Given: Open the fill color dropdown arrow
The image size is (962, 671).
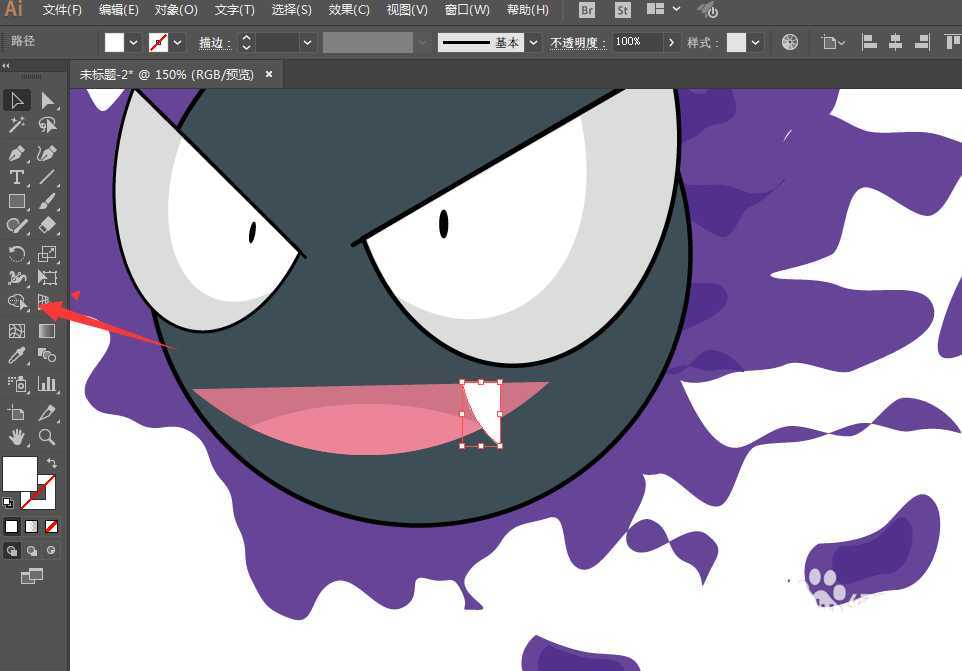Looking at the screenshot, I should 133,42.
